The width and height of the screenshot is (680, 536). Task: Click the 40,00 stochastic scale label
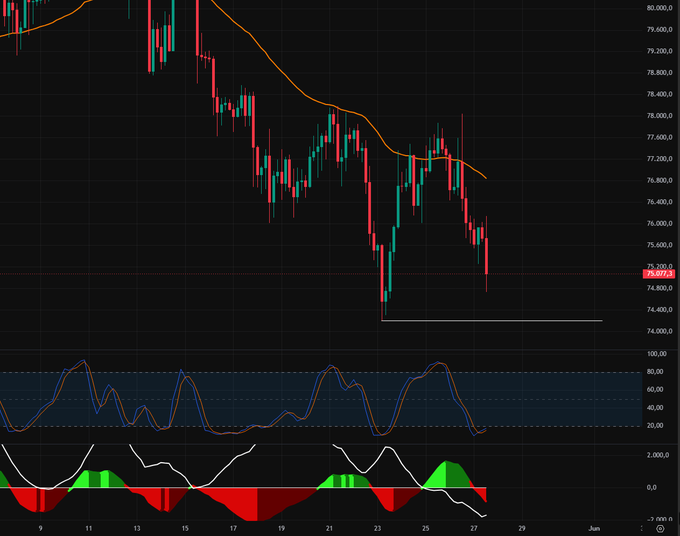[655, 408]
